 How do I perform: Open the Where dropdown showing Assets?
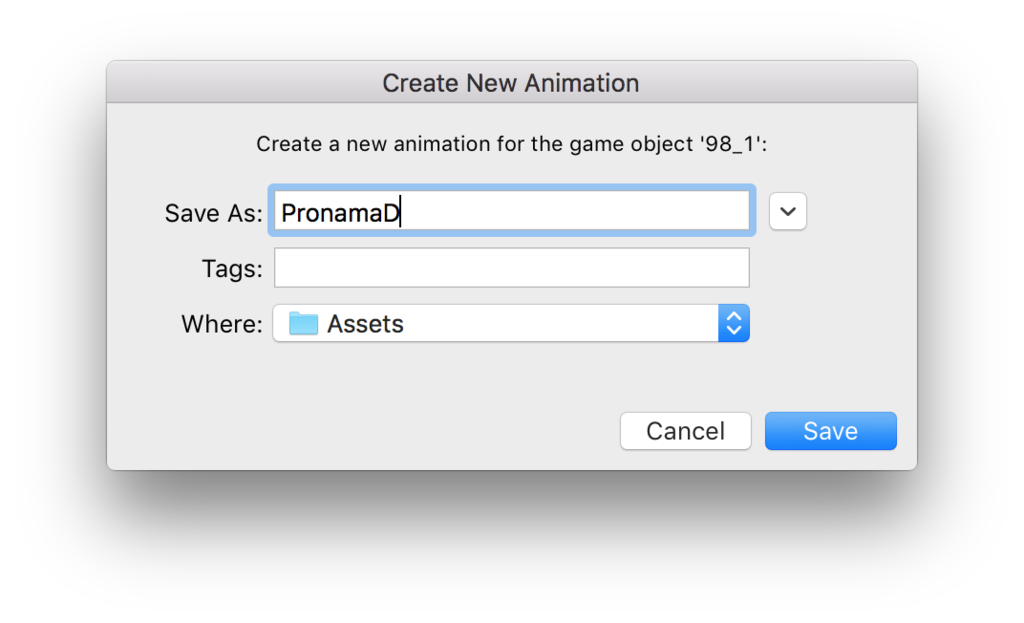pos(511,323)
